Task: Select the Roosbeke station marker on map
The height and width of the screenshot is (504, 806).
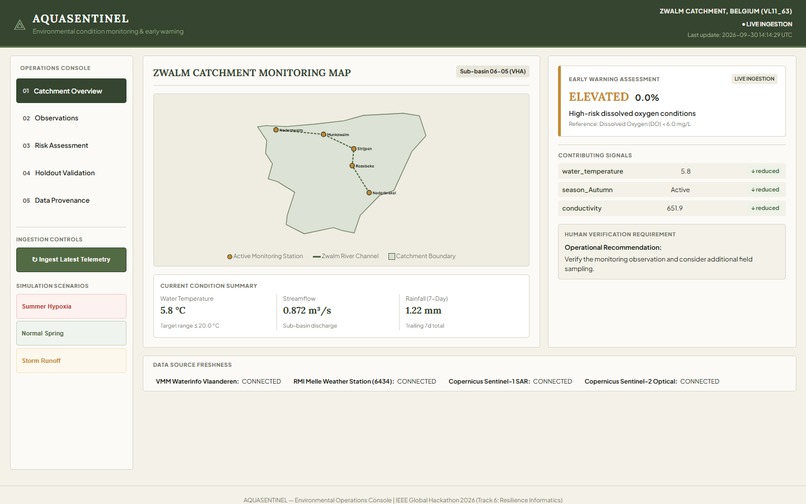Action: [x=352, y=166]
